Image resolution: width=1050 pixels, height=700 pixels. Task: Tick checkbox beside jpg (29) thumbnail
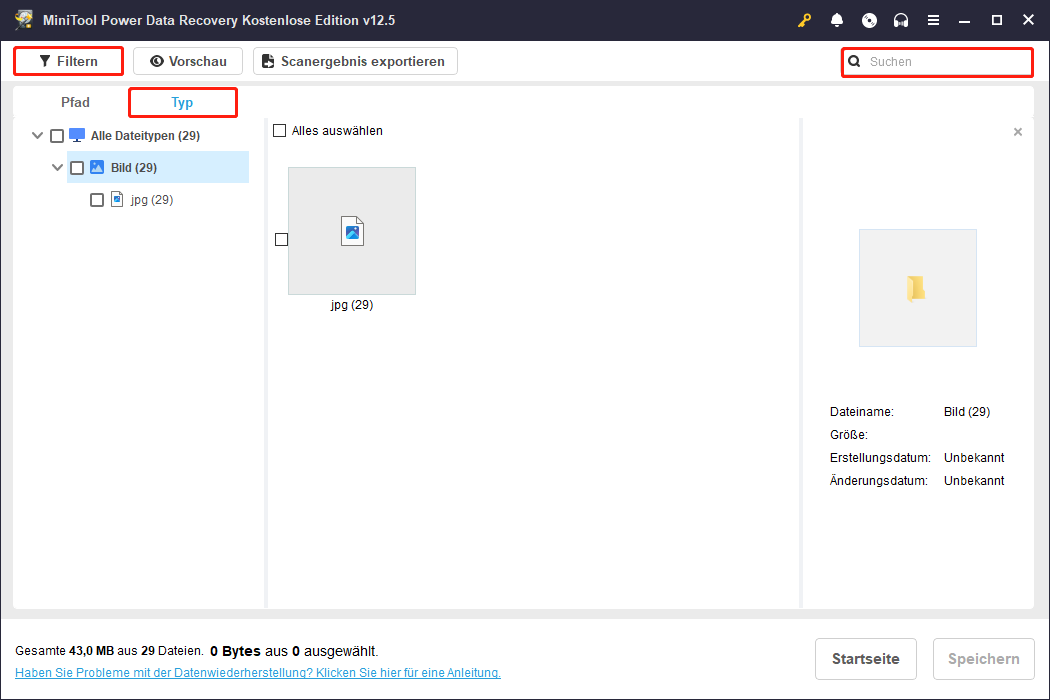[281, 239]
